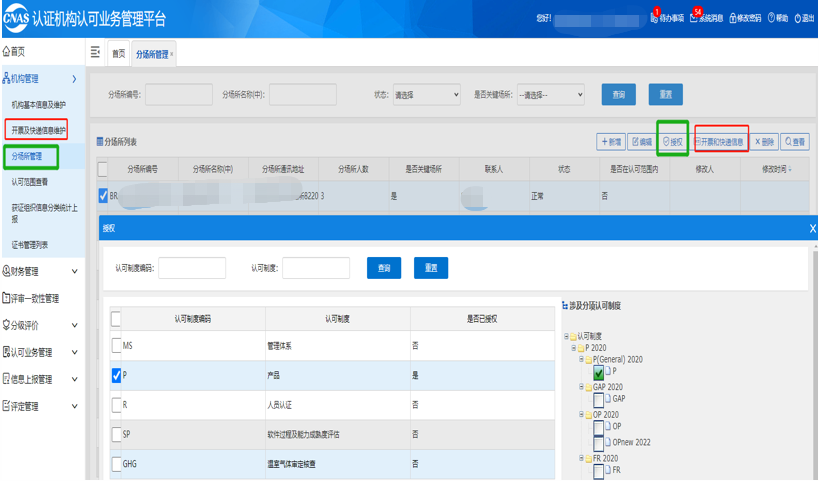Toggle select-all checkbox in 认可制度 table header
The width and height of the screenshot is (819, 481).
(x=116, y=319)
